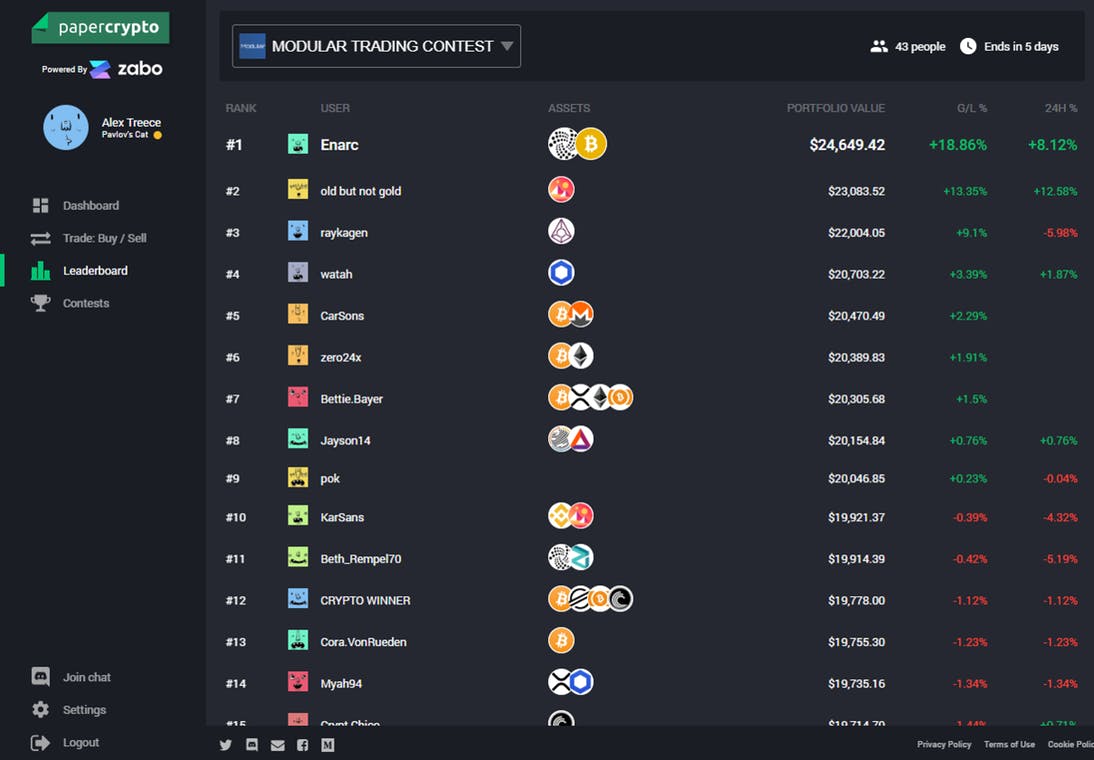Click the Join chat Discord icon
Screen dimensions: 1094x760
40,677
